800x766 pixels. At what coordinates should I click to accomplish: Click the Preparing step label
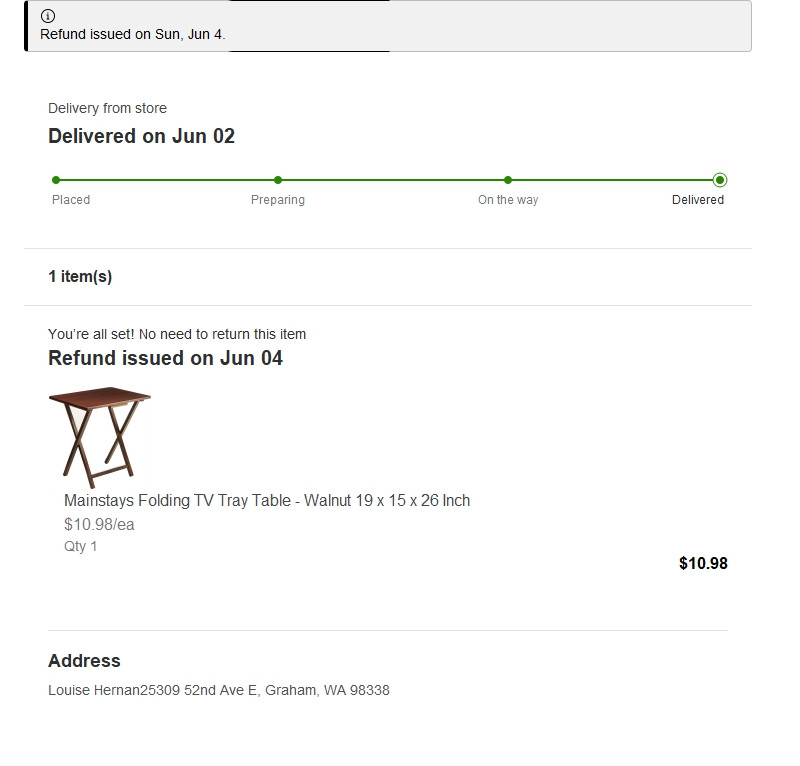278,200
